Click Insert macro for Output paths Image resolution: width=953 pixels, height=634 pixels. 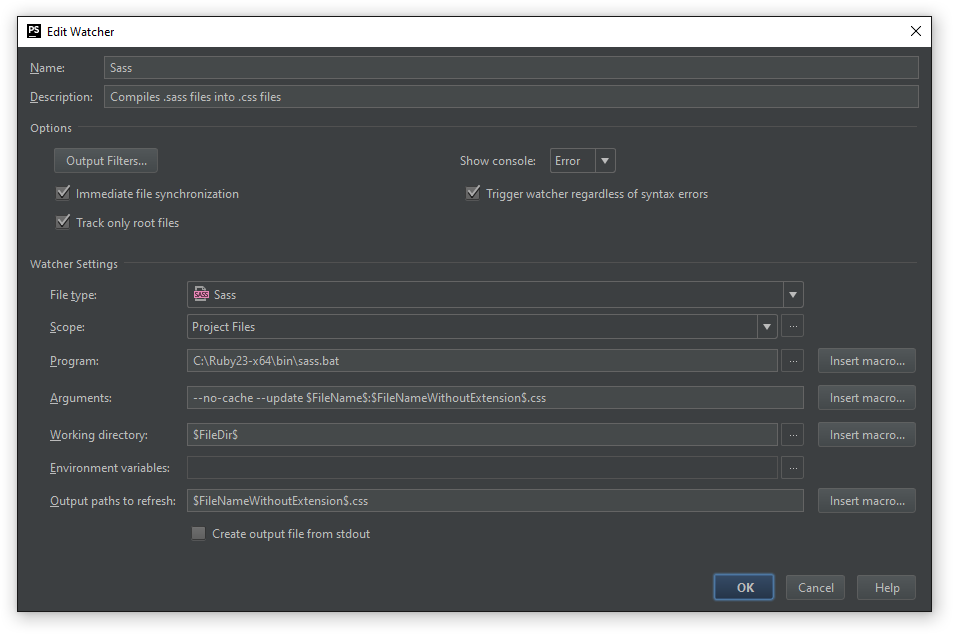[x=866, y=501]
